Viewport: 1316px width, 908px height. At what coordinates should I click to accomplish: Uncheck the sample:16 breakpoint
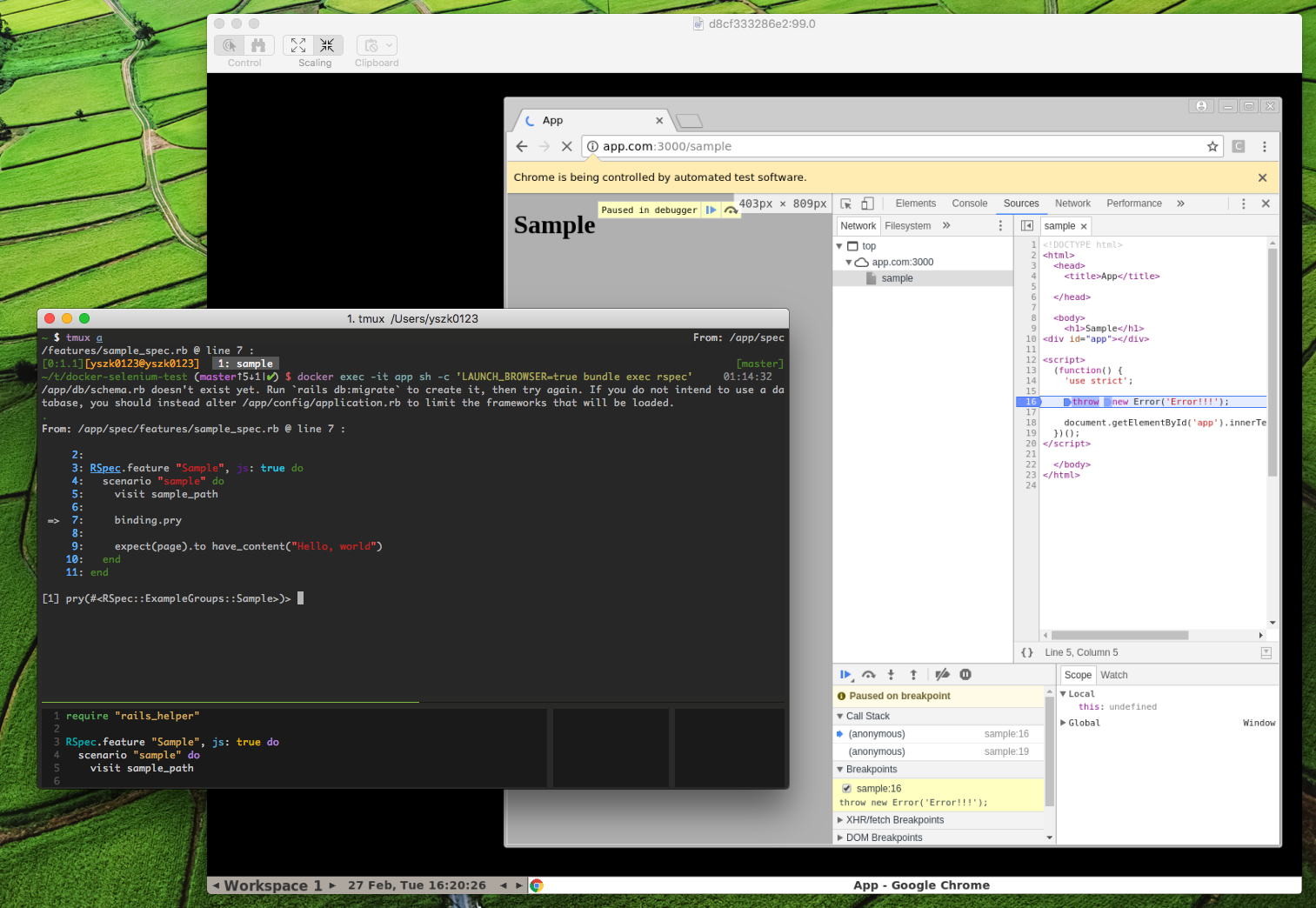pos(846,788)
